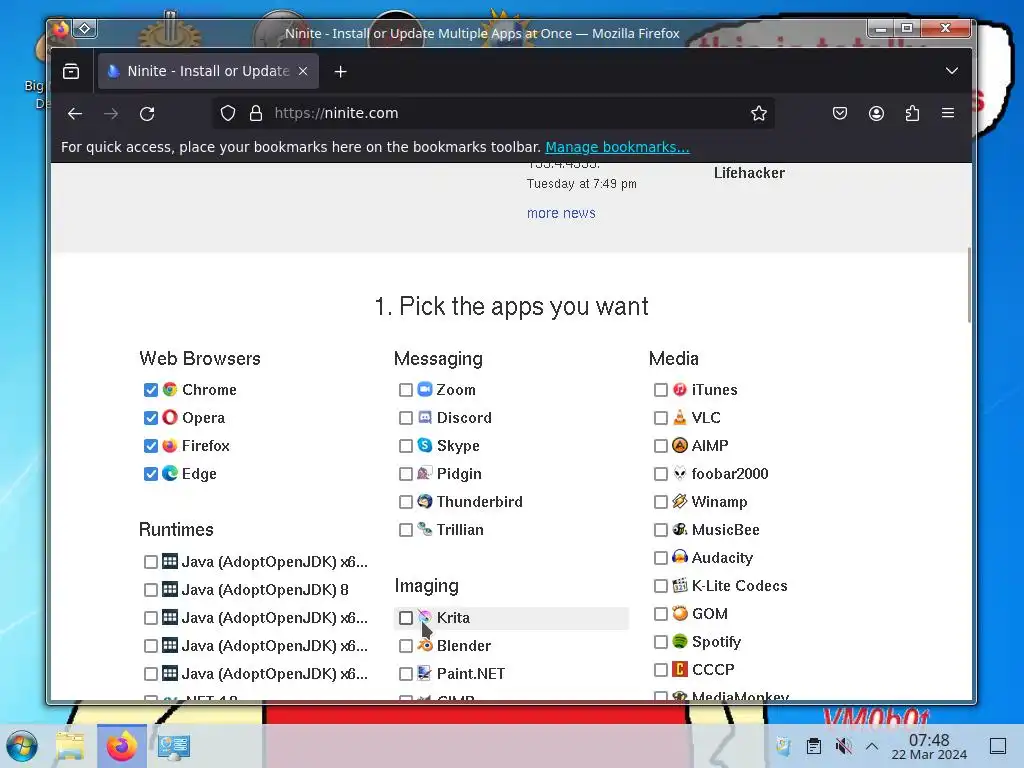Screen dimensions: 1024x768
Task: Click the AIMP logo icon
Action: coord(680,445)
